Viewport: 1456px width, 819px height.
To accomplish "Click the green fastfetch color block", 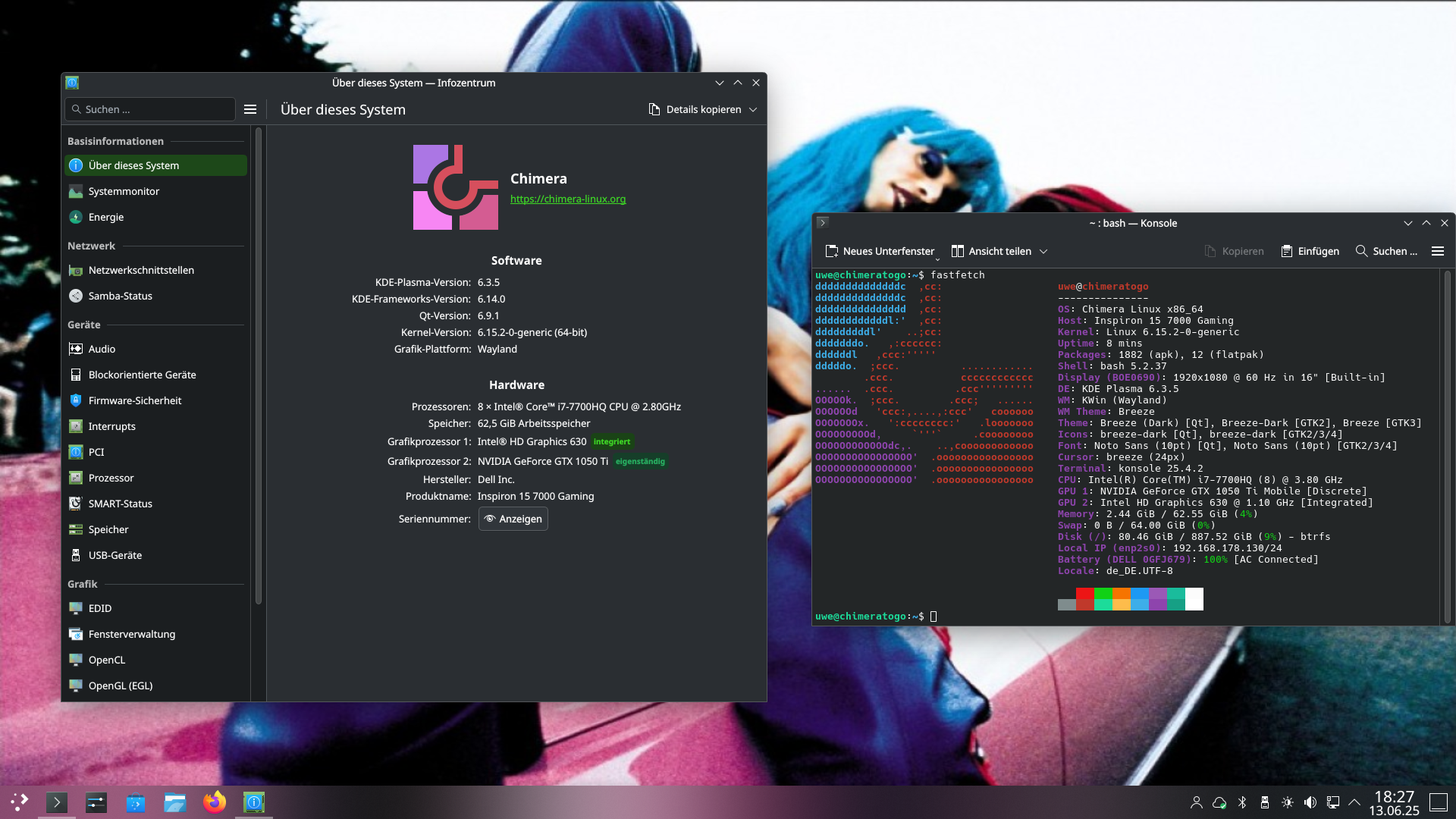I will point(1103,593).
